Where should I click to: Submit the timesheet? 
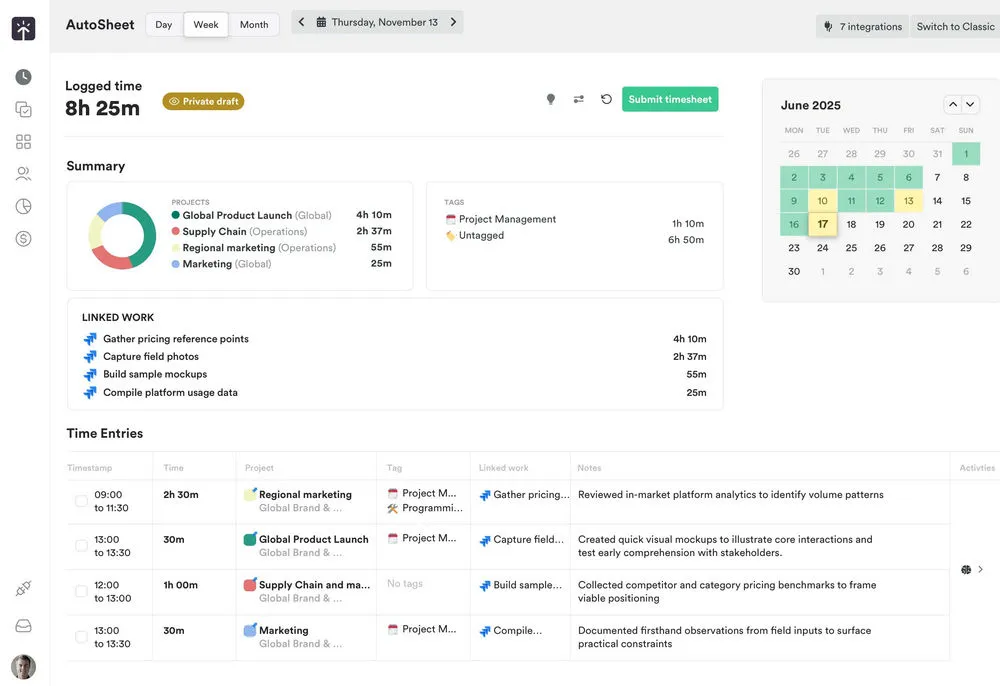[670, 99]
